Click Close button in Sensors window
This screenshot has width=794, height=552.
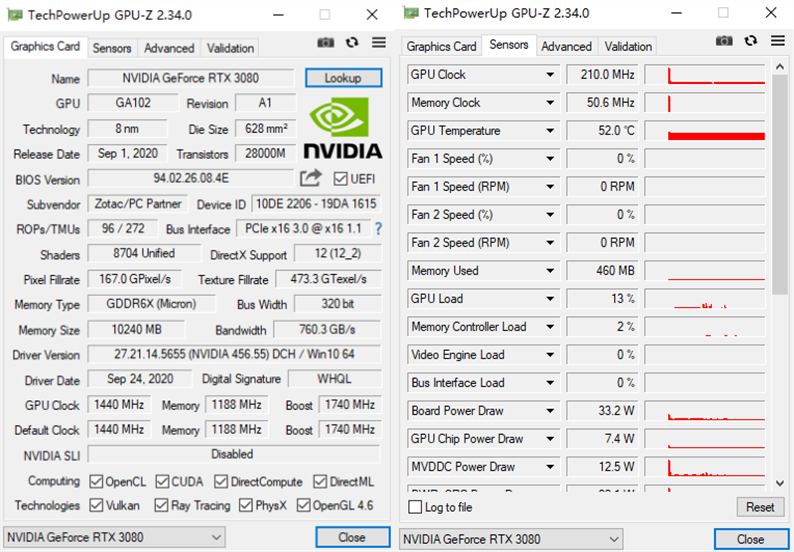(x=750, y=539)
